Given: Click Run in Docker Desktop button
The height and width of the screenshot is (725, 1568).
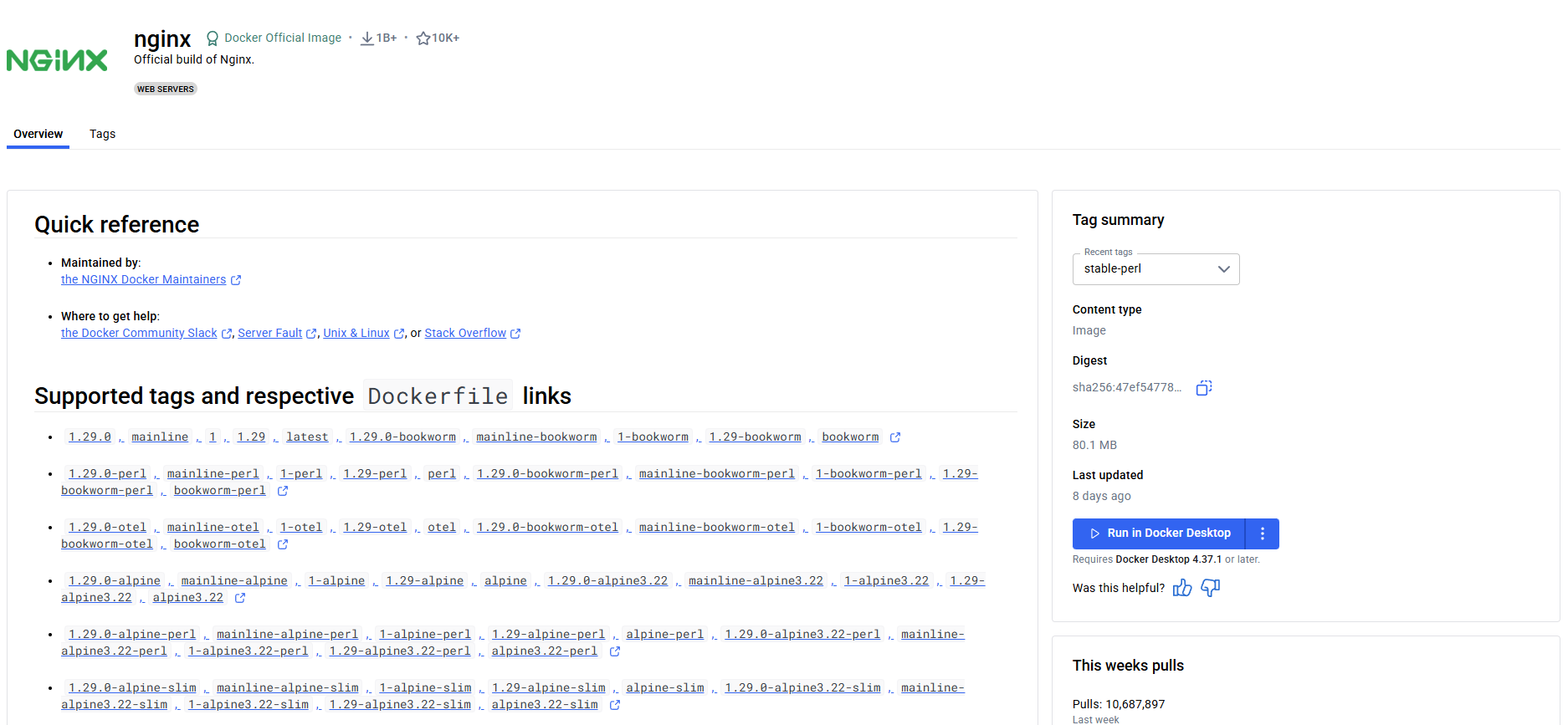Looking at the screenshot, I should (1159, 534).
